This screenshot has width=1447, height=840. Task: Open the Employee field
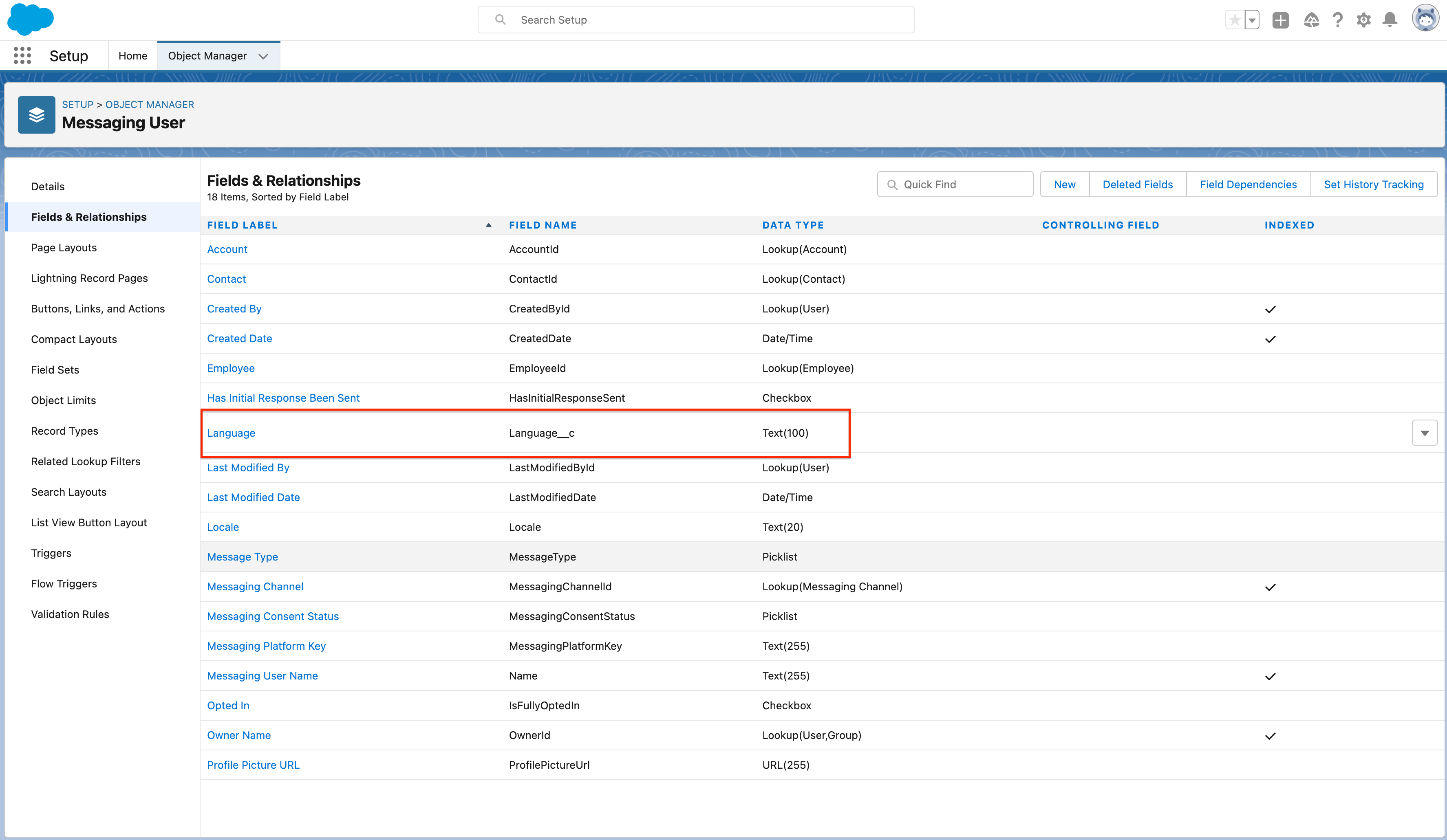[x=231, y=368]
